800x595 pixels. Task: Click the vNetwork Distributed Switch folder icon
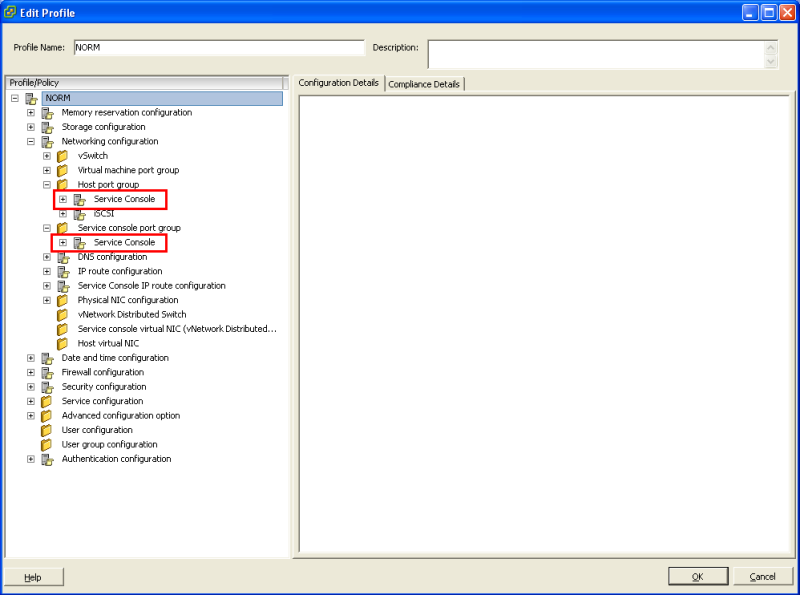[61, 314]
